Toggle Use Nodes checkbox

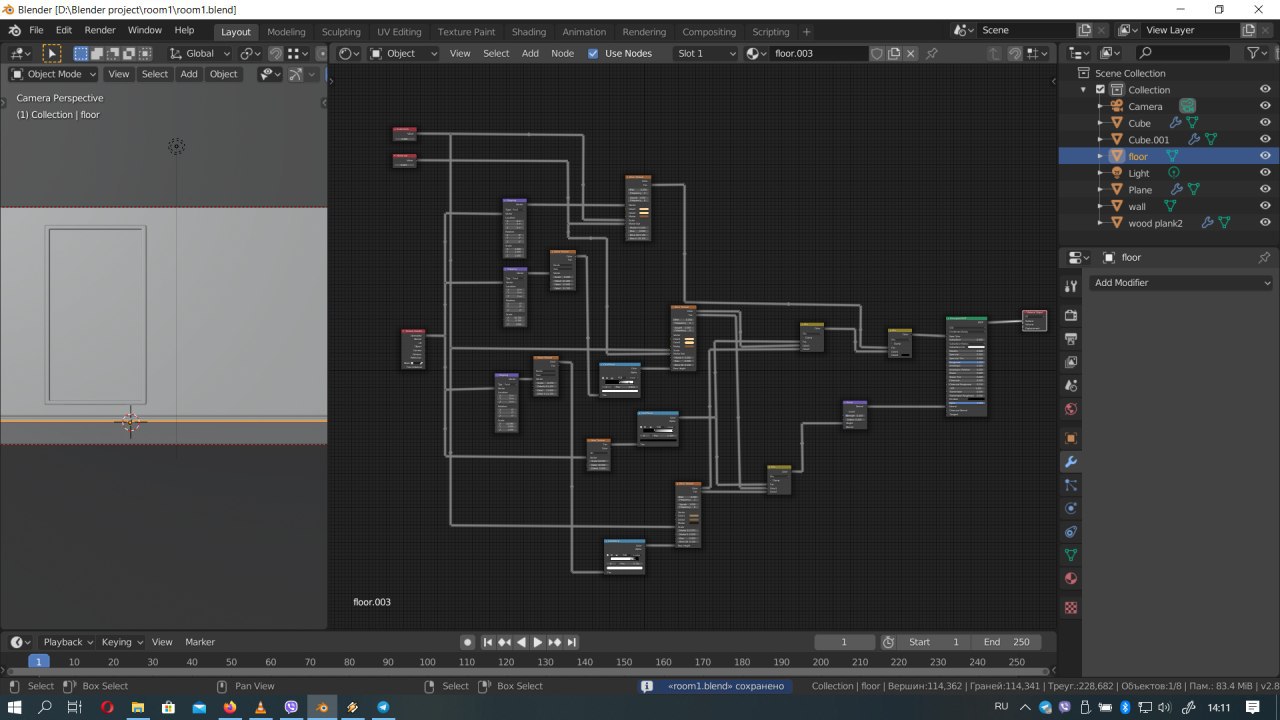pyautogui.click(x=593, y=53)
